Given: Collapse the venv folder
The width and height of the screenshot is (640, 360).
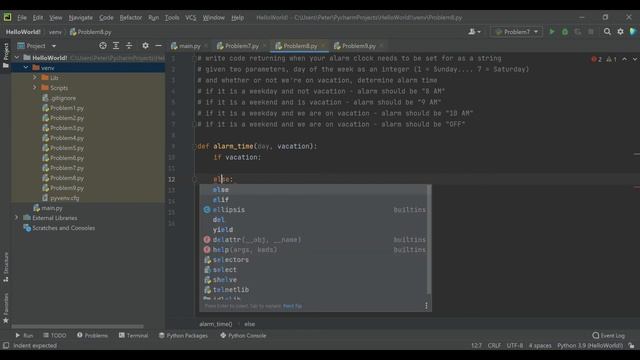Looking at the screenshot, I should (26, 68).
